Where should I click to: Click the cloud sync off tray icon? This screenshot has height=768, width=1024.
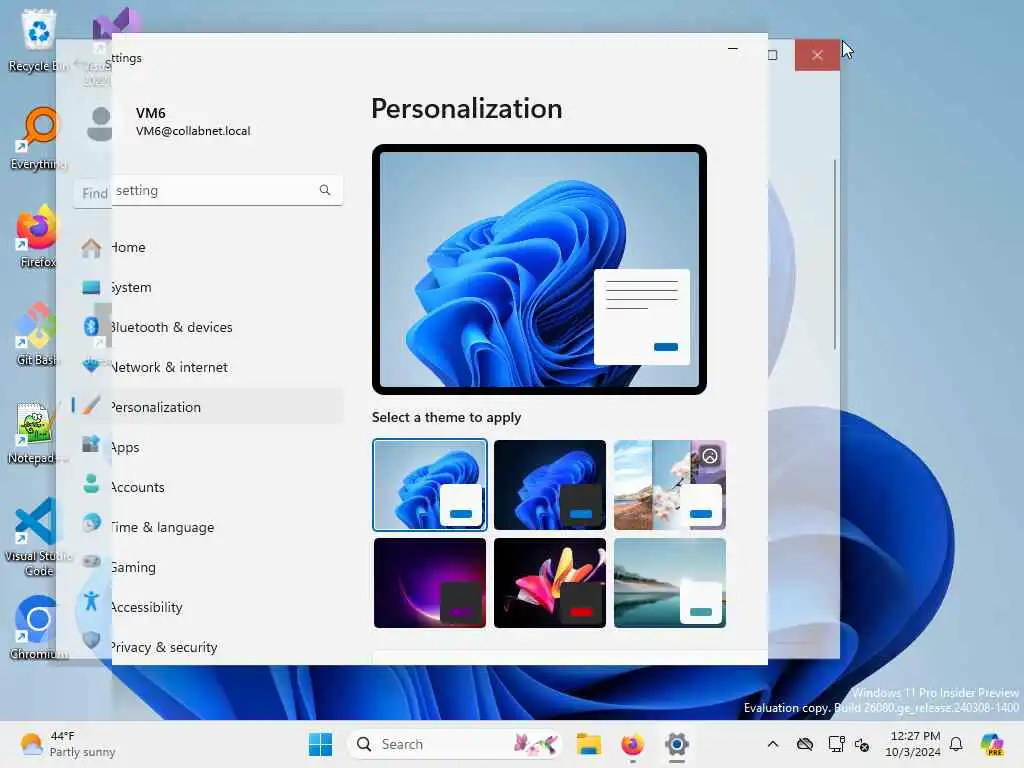805,744
